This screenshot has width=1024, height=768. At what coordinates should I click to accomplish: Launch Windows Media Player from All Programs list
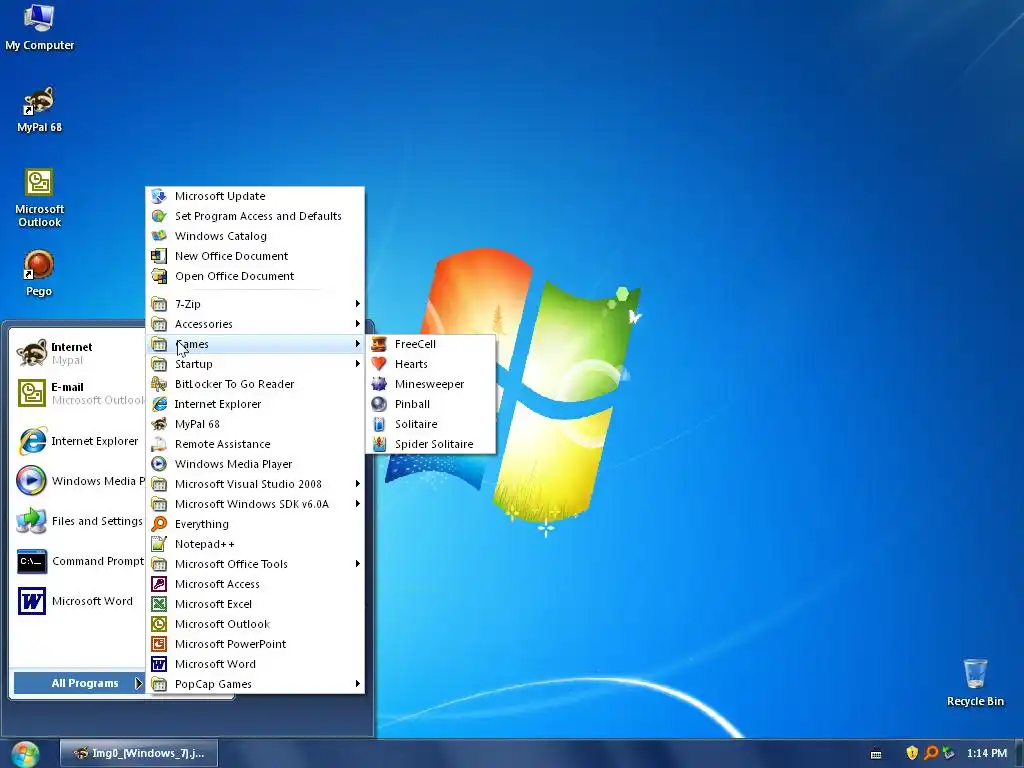pyautogui.click(x=255, y=464)
